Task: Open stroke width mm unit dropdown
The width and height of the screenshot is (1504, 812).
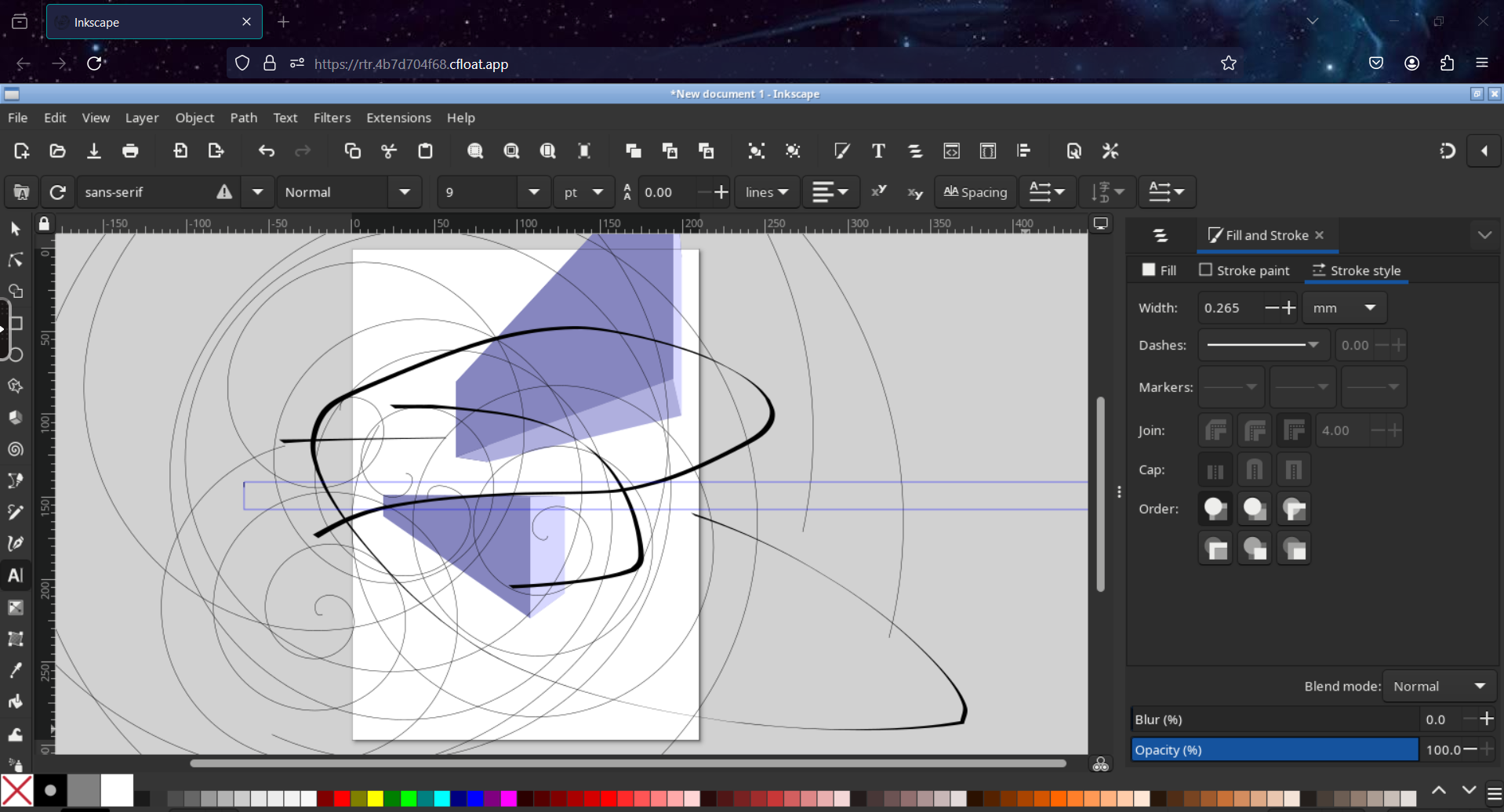Action: point(1345,308)
